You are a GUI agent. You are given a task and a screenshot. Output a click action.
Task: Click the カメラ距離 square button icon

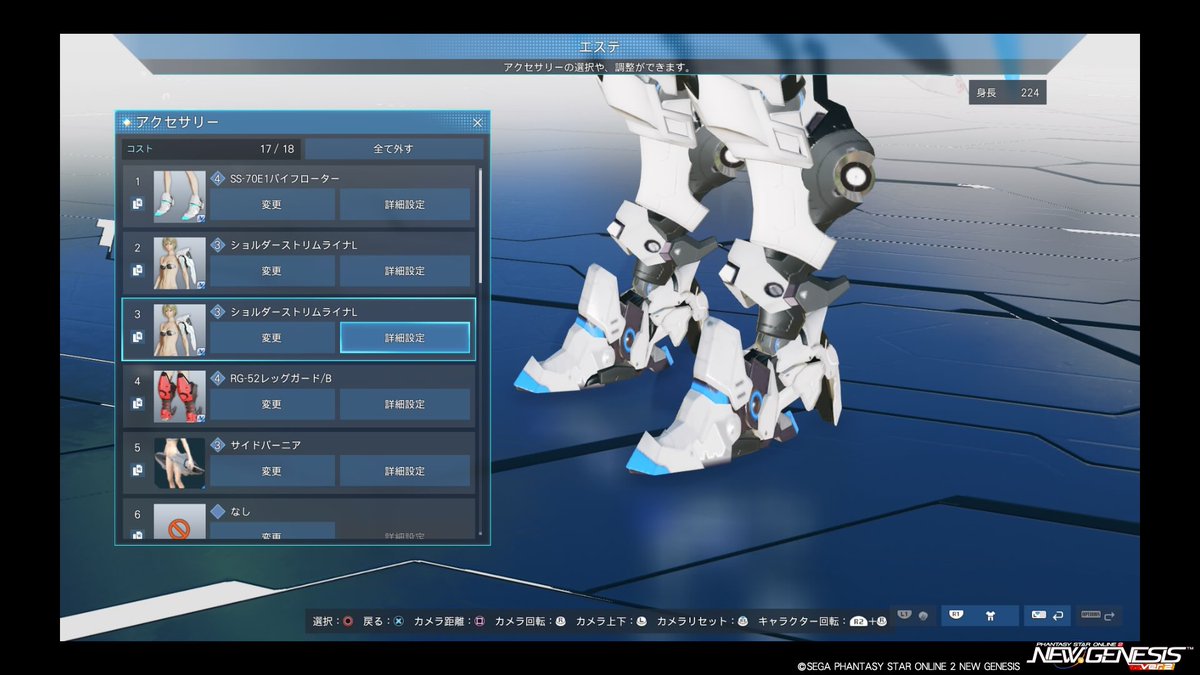pos(479,621)
